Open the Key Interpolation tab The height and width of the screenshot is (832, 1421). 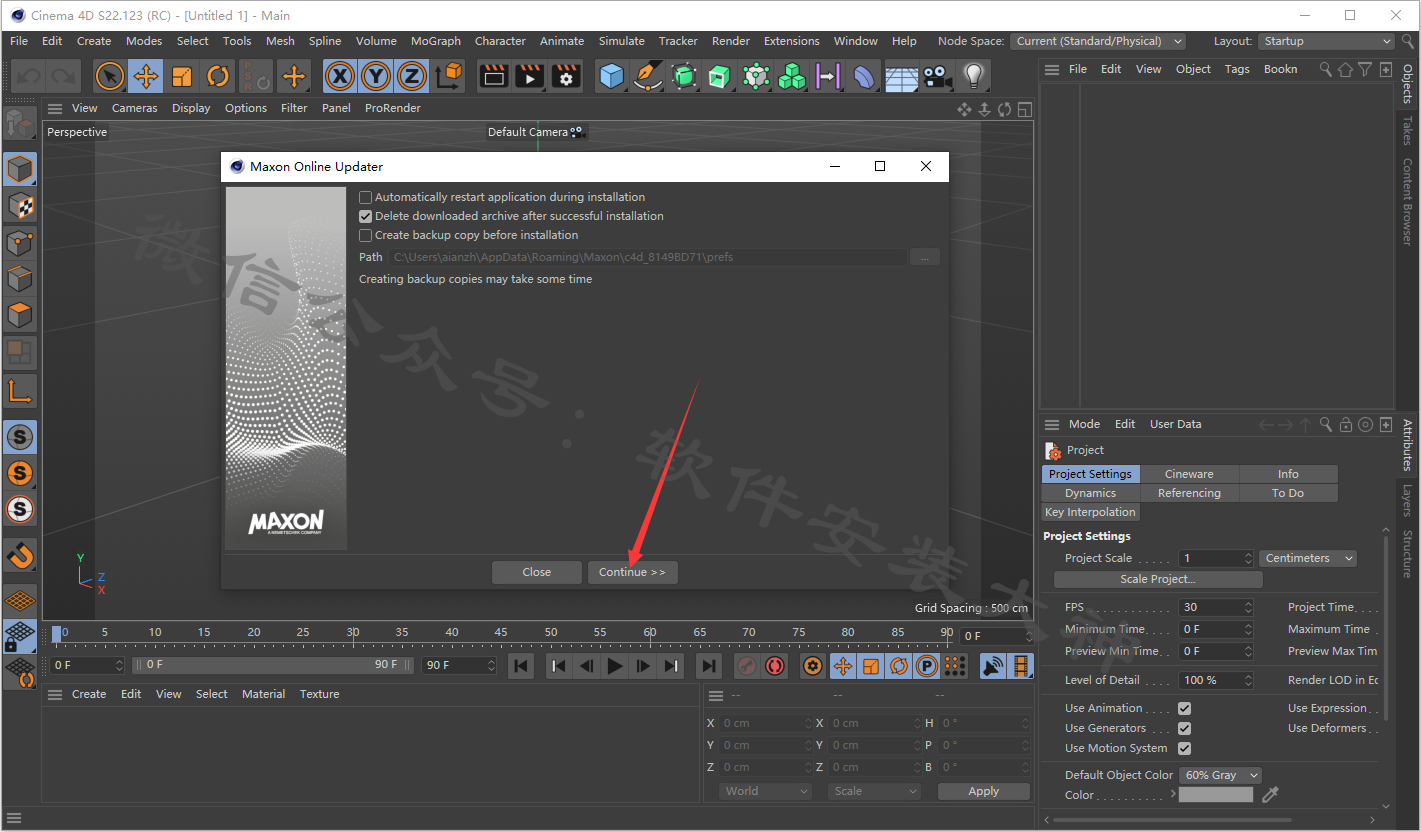[1090, 512]
